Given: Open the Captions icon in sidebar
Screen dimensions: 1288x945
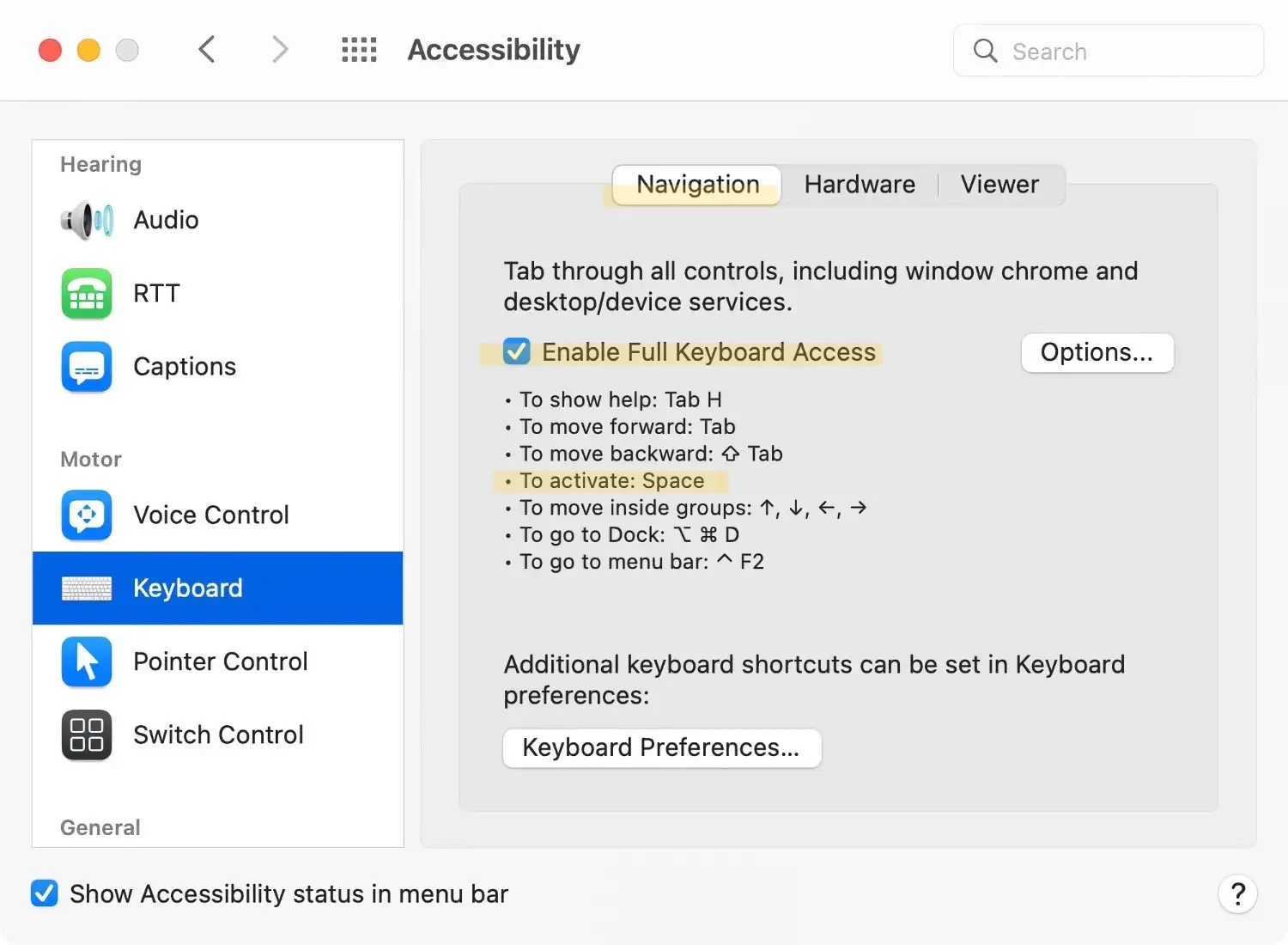Looking at the screenshot, I should 87,367.
